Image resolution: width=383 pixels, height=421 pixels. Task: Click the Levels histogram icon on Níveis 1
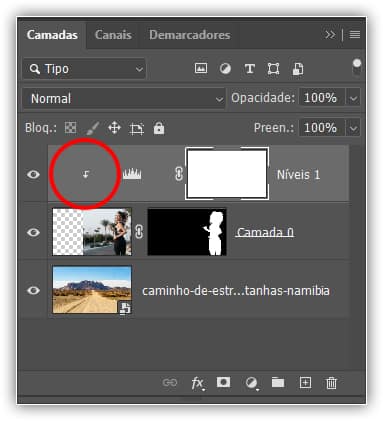pos(132,174)
